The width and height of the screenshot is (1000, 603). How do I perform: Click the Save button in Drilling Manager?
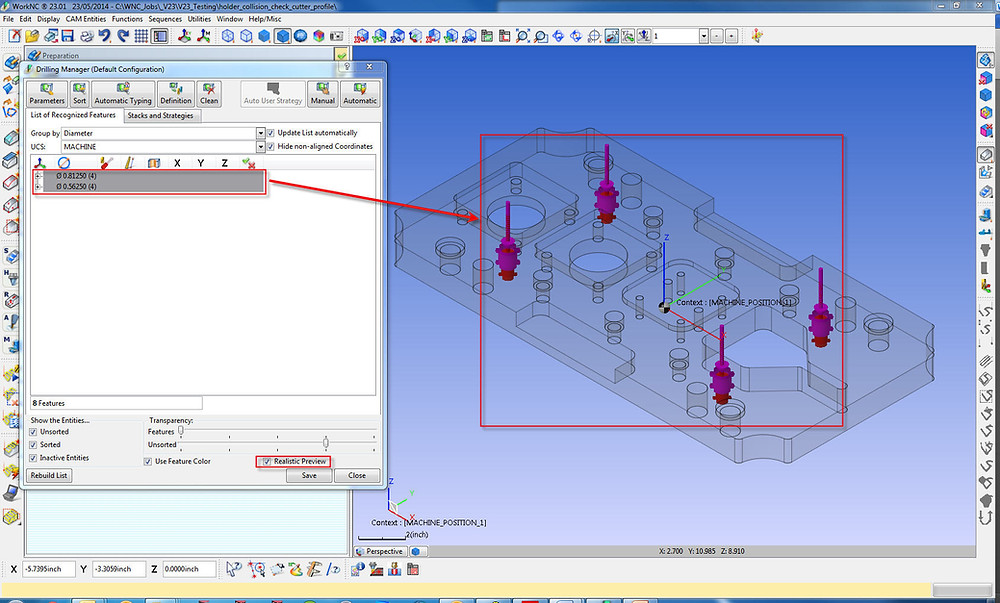coord(309,475)
